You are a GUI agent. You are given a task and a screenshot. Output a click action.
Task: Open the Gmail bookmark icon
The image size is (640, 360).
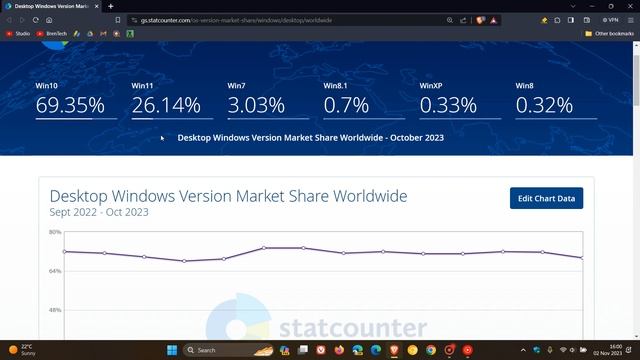(x=103, y=34)
